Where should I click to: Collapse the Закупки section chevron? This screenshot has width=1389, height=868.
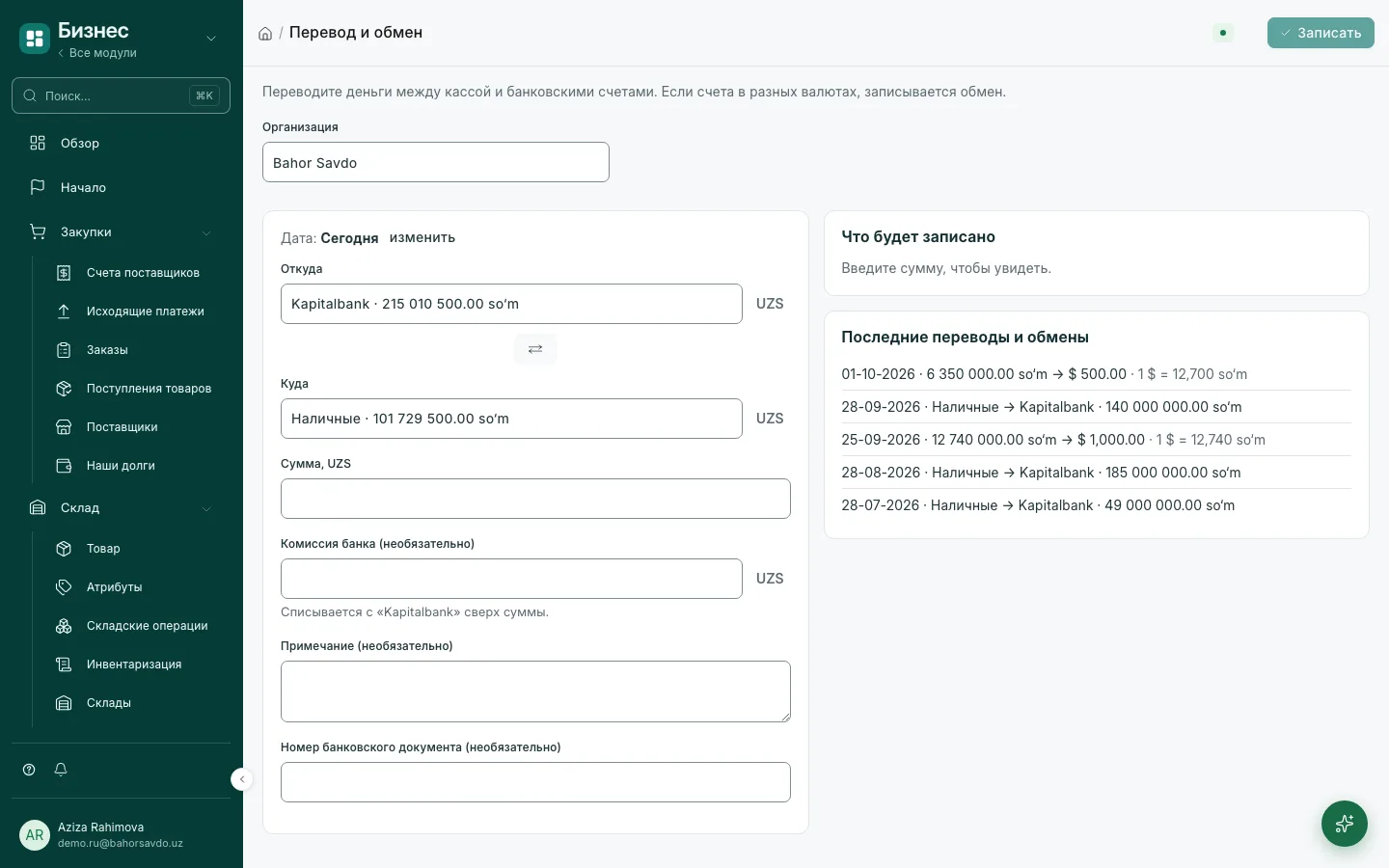pyautogui.click(x=206, y=232)
